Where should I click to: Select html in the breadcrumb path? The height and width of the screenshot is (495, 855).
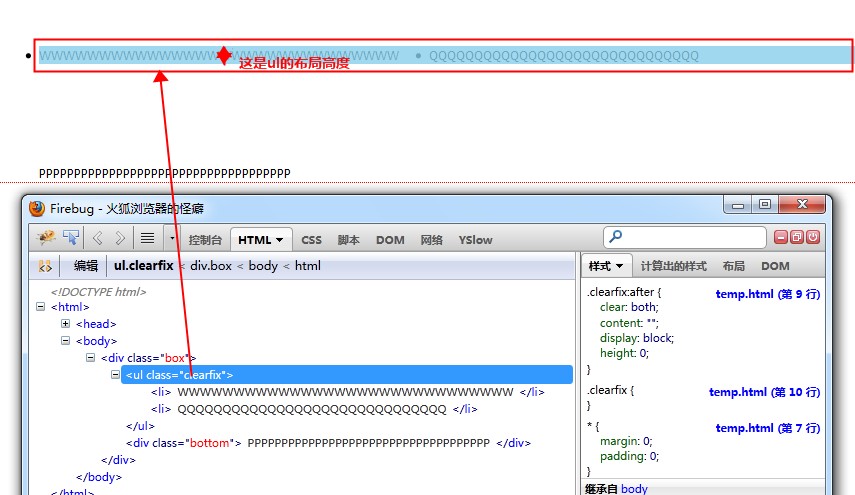pyautogui.click(x=308, y=266)
